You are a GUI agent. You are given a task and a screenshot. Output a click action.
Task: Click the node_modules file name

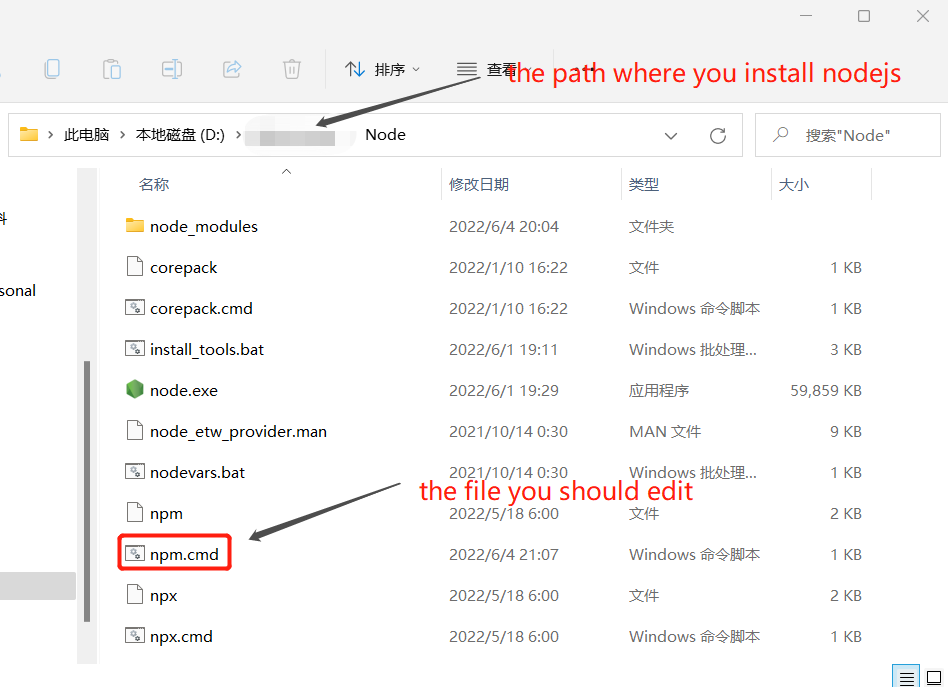pyautogui.click(x=204, y=226)
